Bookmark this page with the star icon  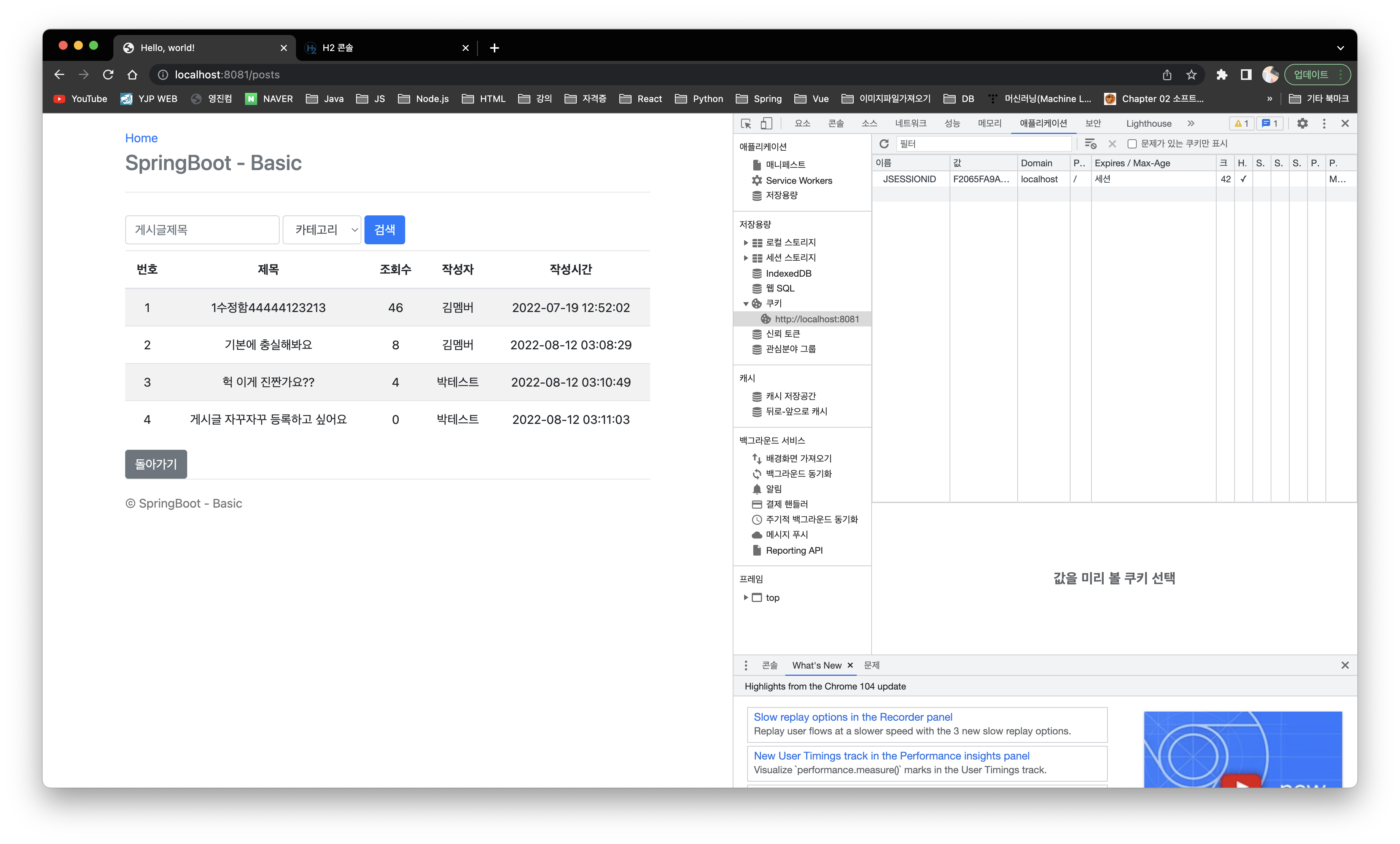(x=1191, y=75)
